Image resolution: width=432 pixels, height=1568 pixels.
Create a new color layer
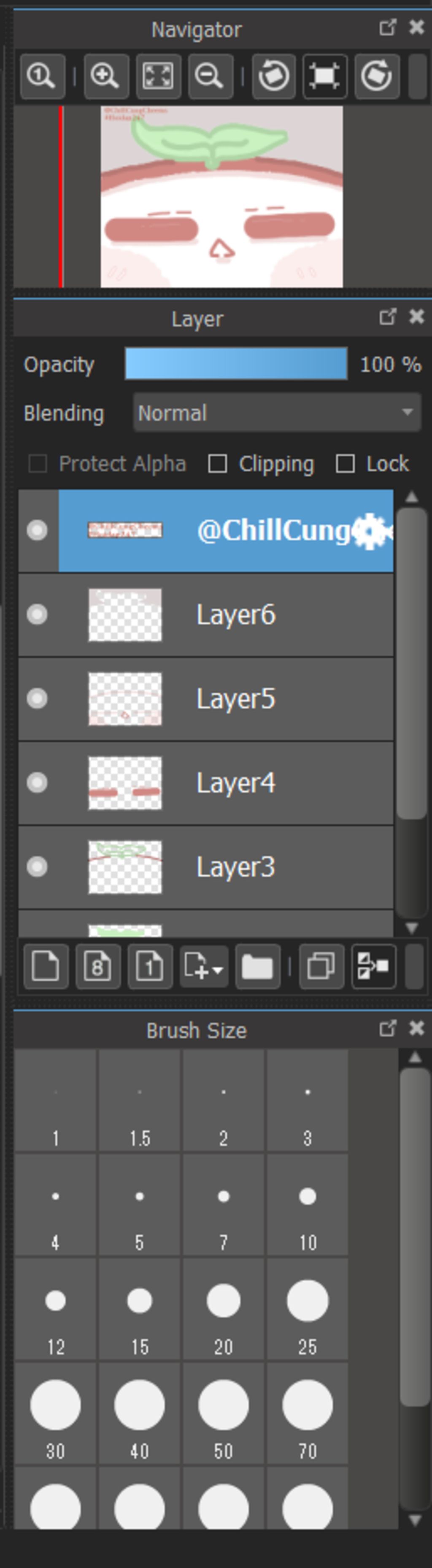pyautogui.click(x=46, y=966)
